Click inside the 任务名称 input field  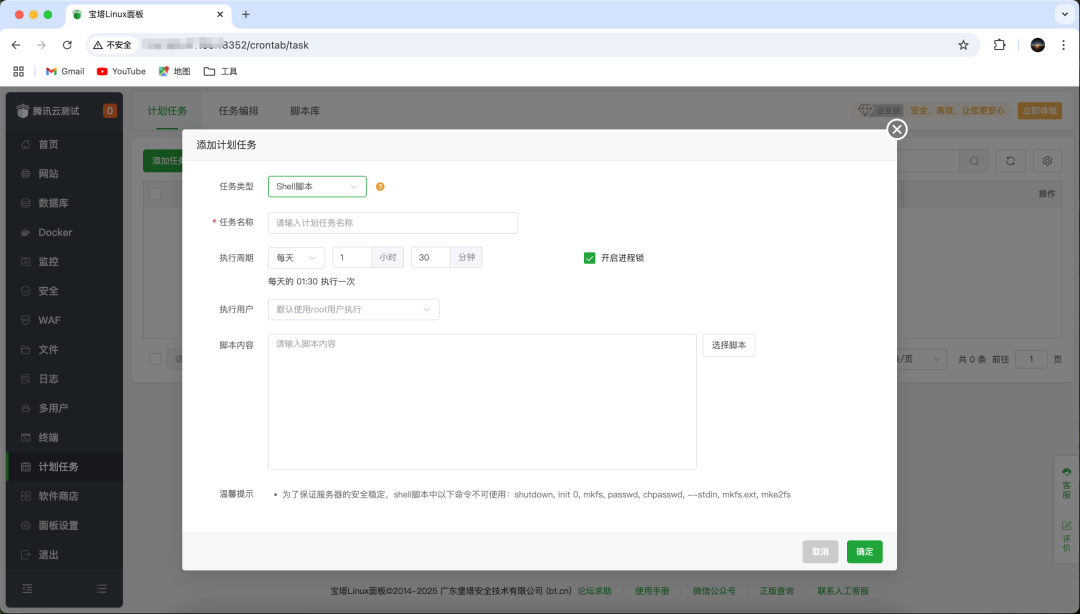point(392,222)
